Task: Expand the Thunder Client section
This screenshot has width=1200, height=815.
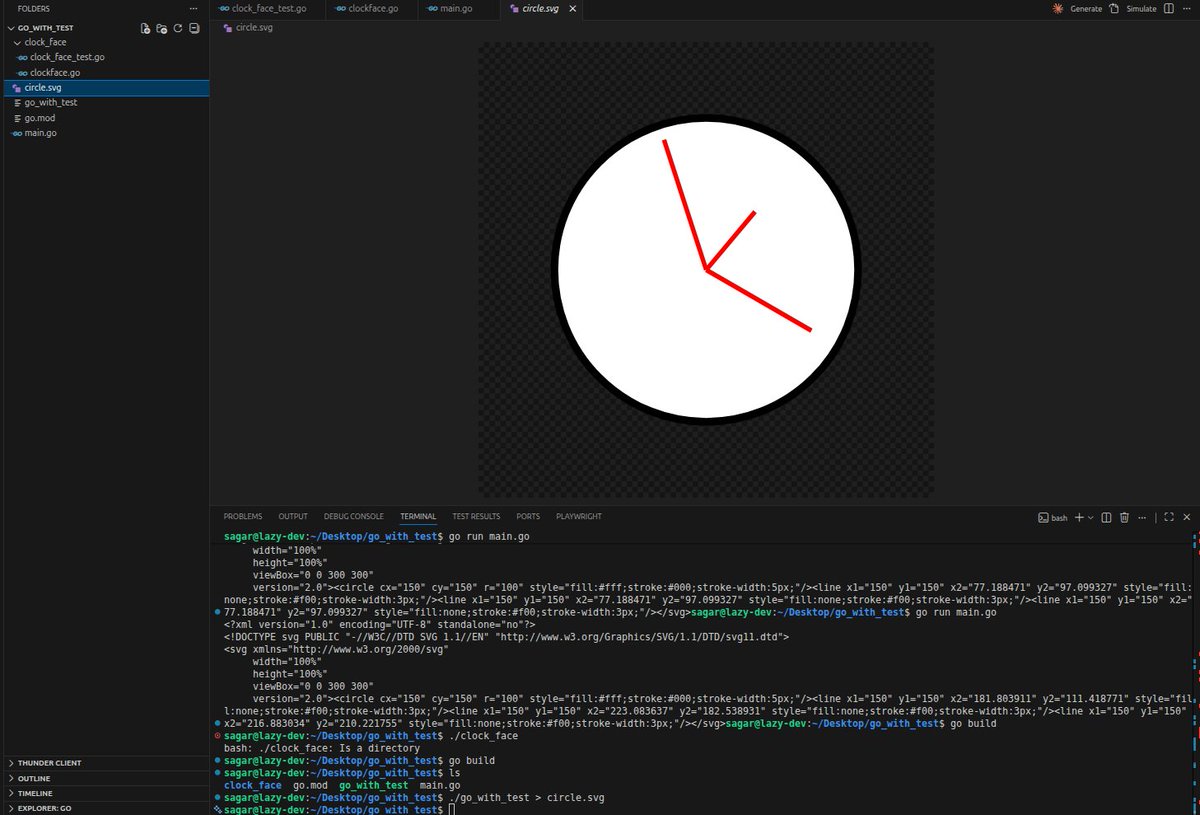Action: (105, 763)
